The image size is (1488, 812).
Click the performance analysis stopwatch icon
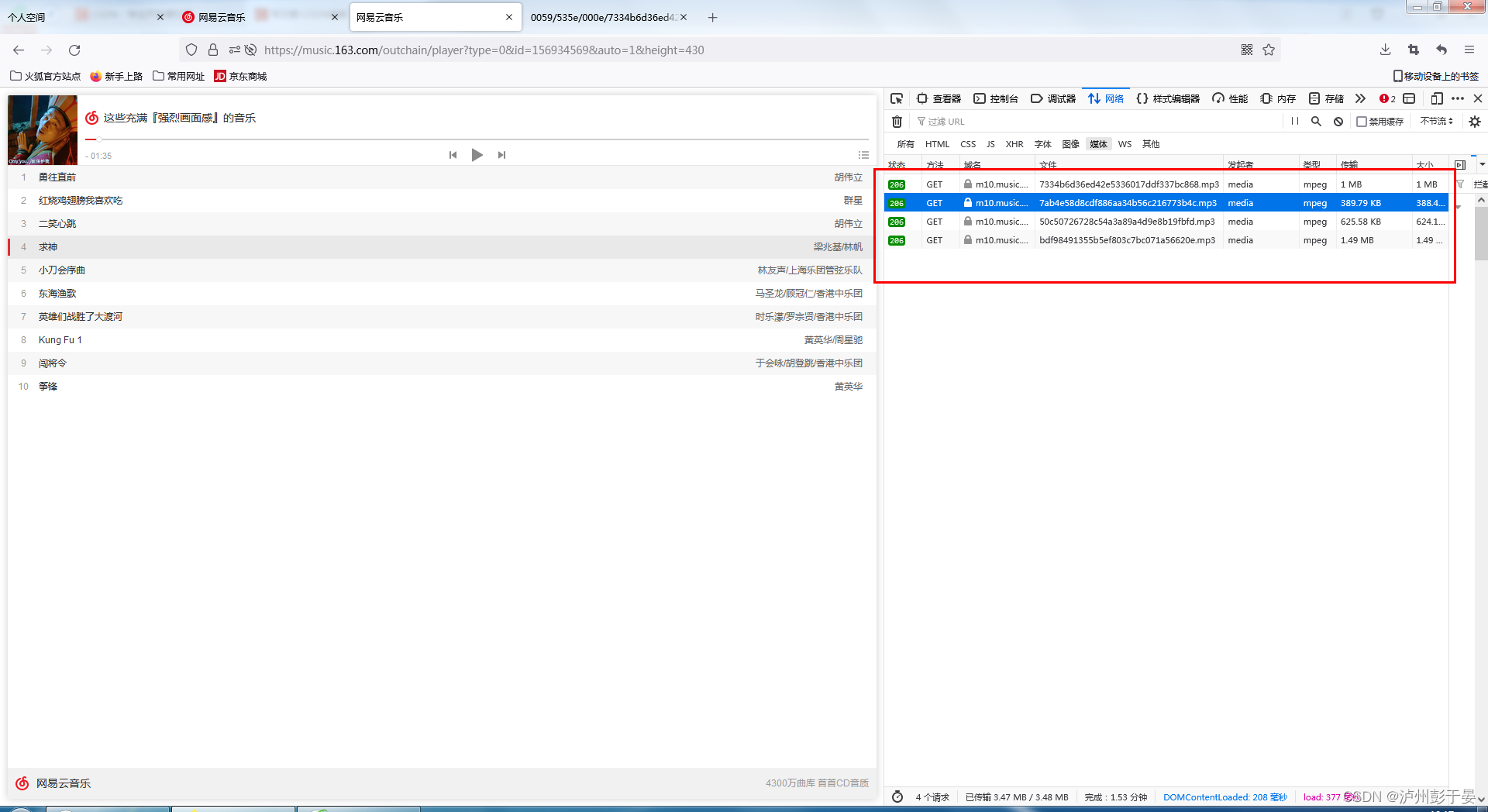tap(897, 797)
